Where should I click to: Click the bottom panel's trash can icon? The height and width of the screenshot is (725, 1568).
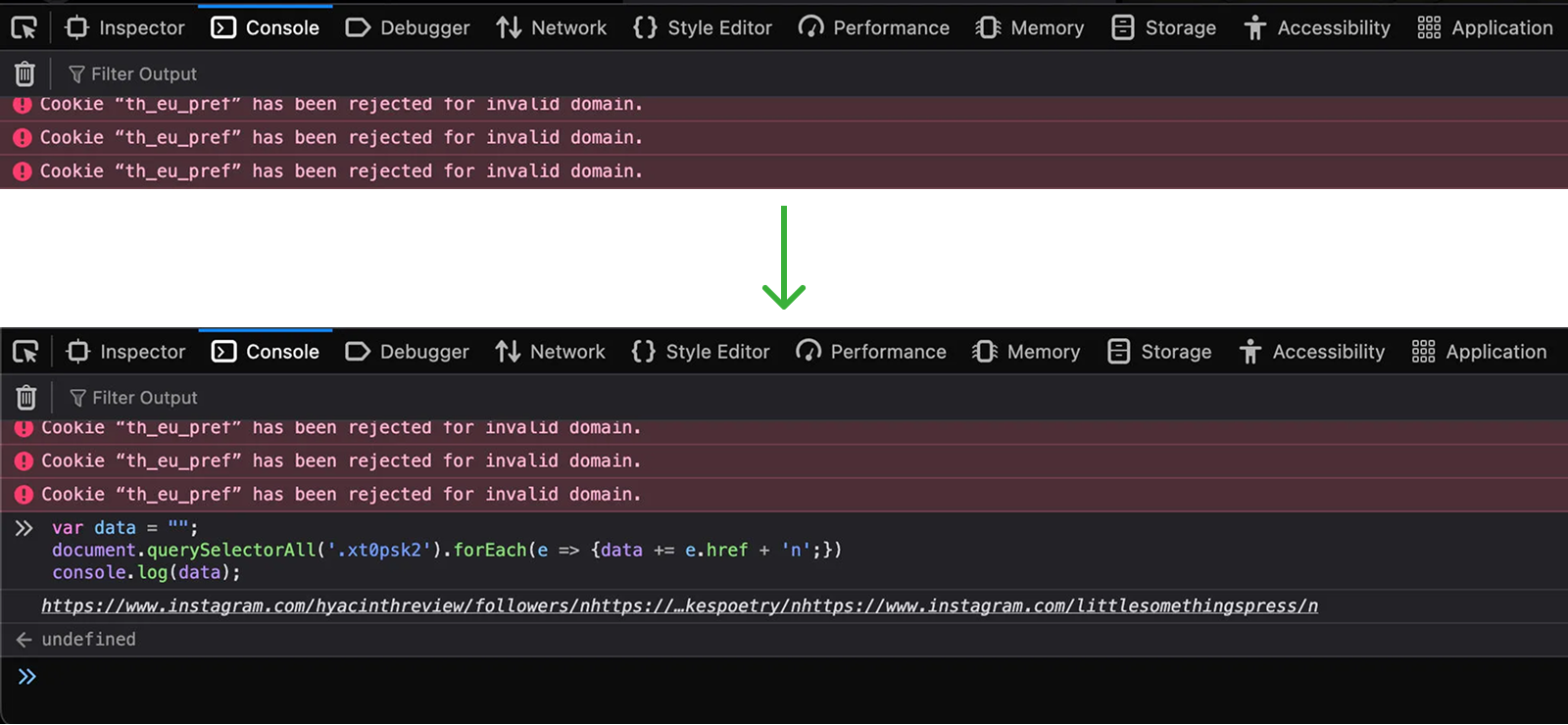tap(26, 397)
